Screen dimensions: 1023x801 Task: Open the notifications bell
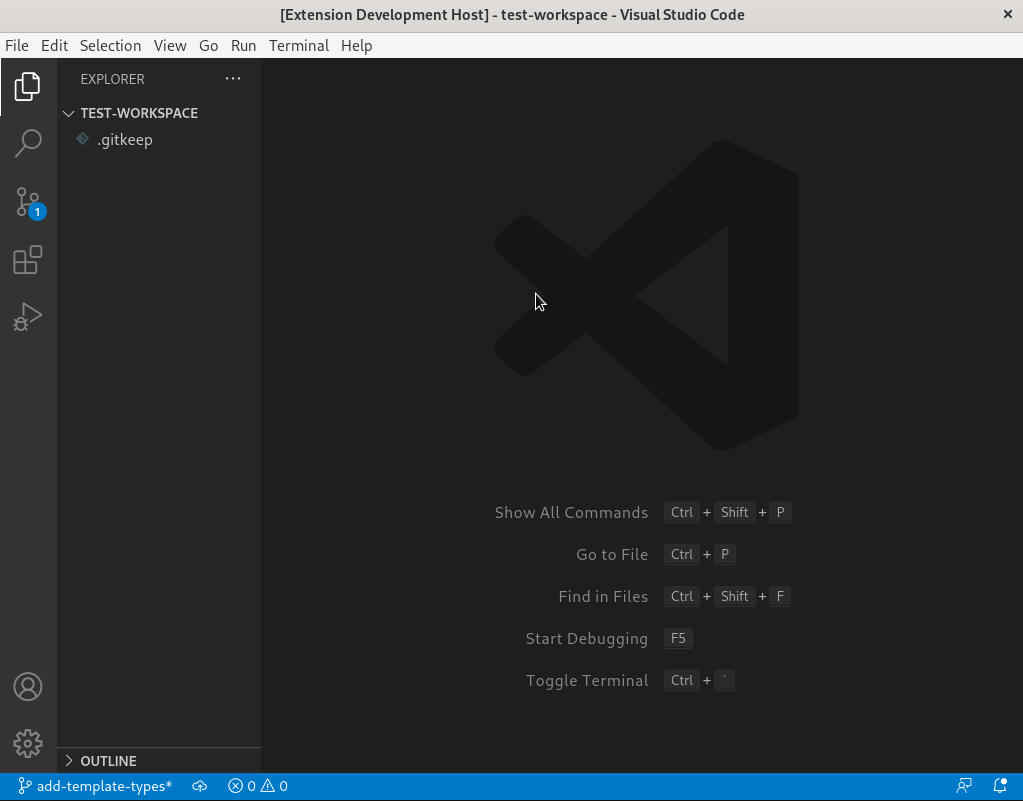click(x=998, y=786)
